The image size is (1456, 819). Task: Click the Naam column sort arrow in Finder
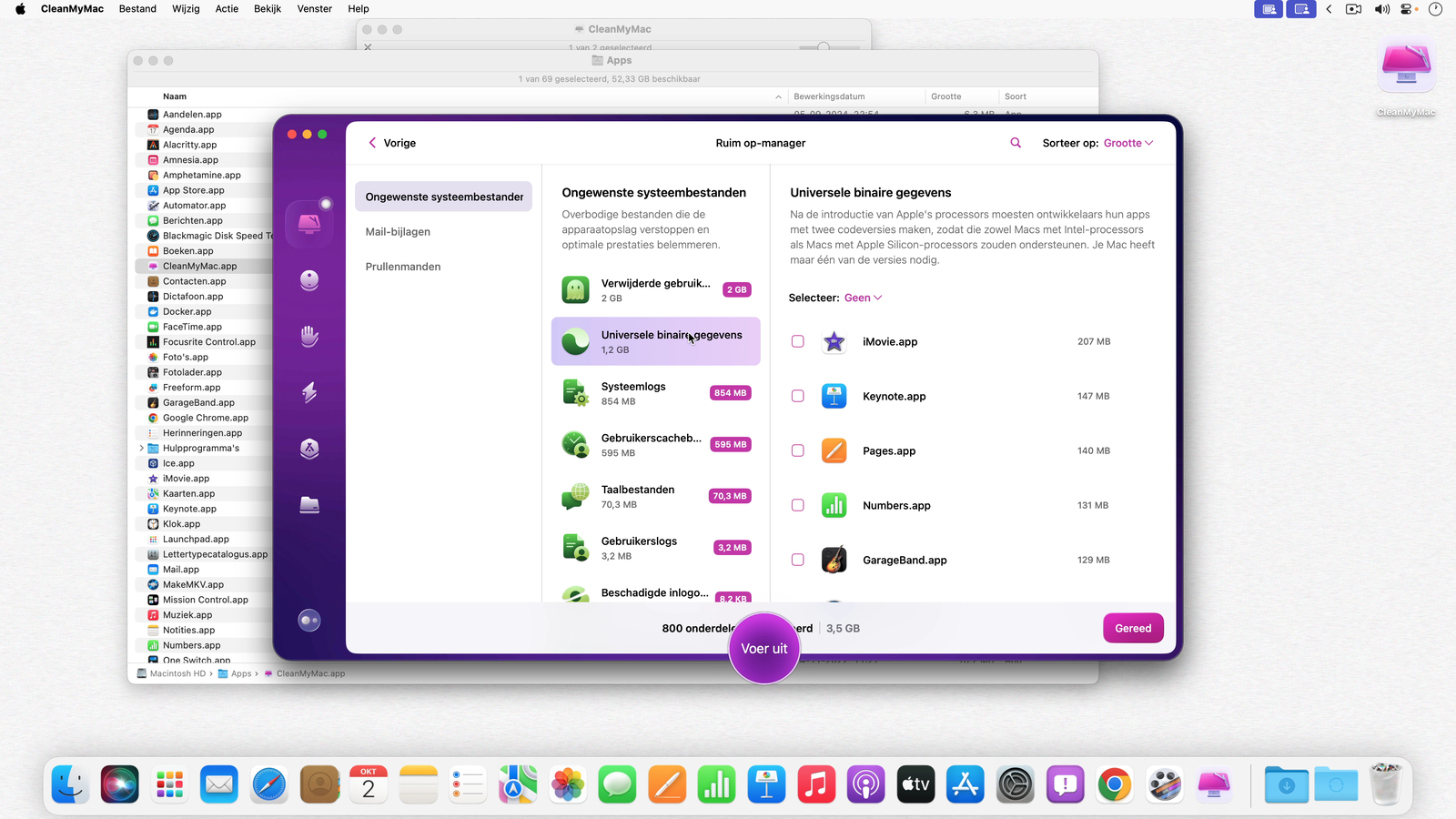(778, 96)
